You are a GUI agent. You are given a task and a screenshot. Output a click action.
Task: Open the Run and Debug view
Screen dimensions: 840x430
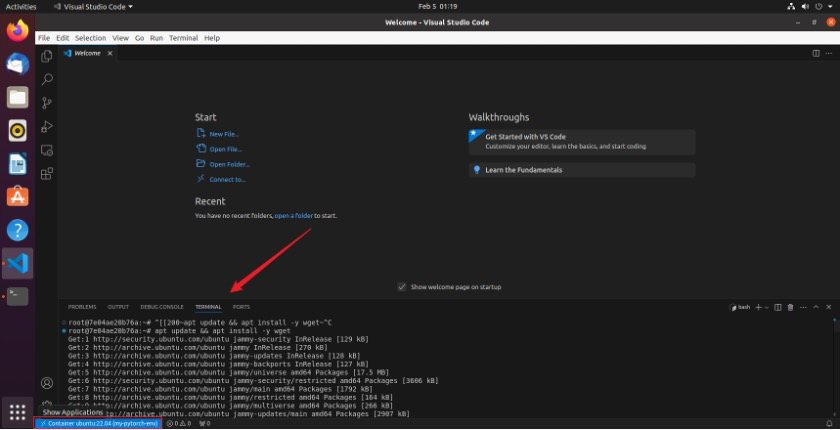(47, 126)
